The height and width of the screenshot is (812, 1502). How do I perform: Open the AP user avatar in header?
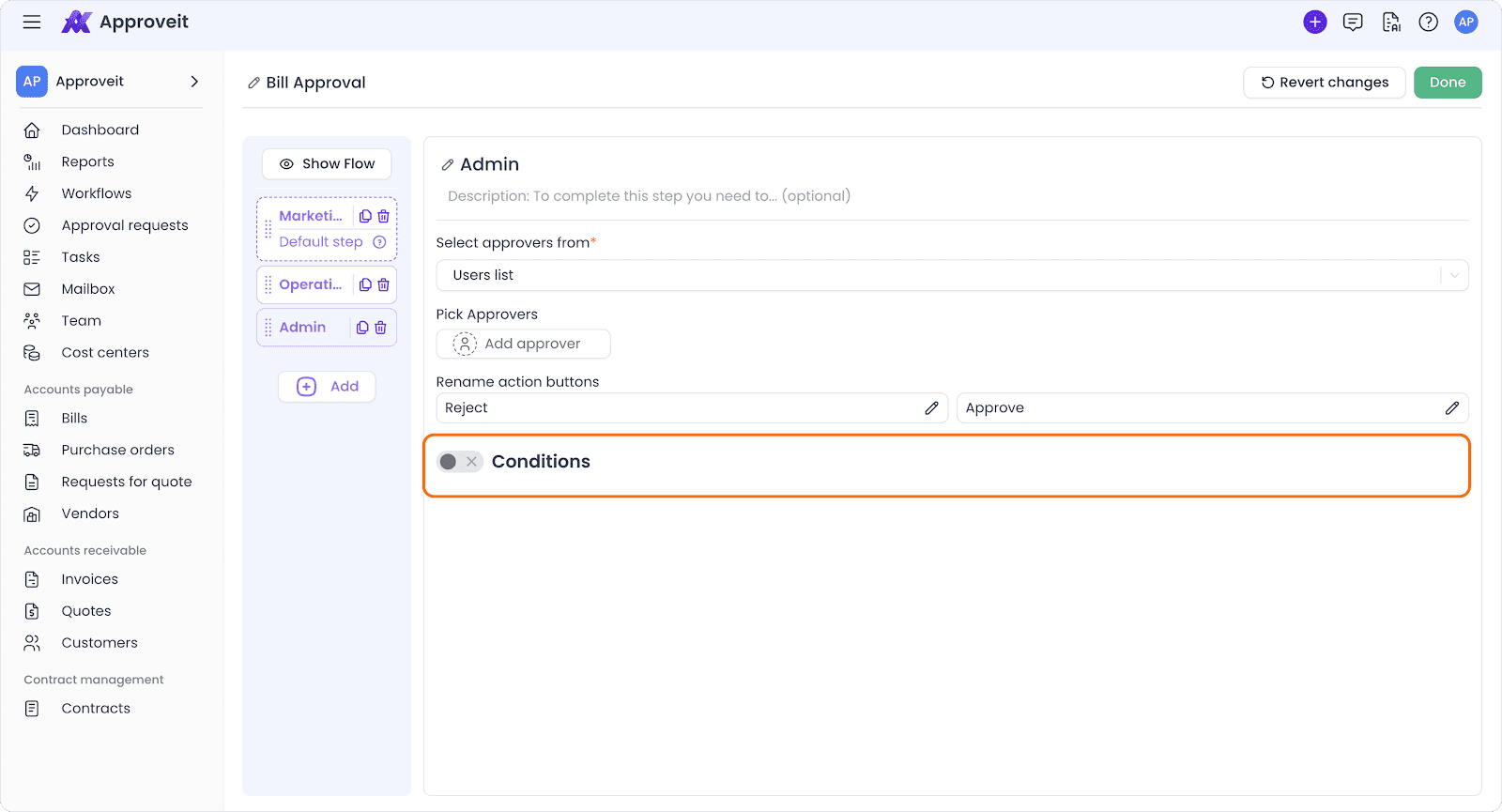[1466, 22]
